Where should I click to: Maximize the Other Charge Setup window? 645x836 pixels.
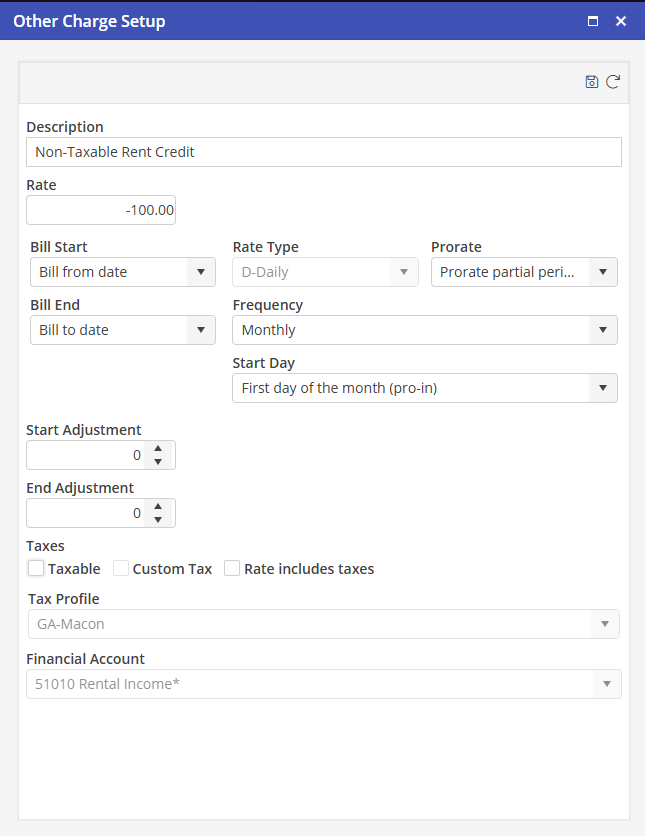click(x=593, y=21)
